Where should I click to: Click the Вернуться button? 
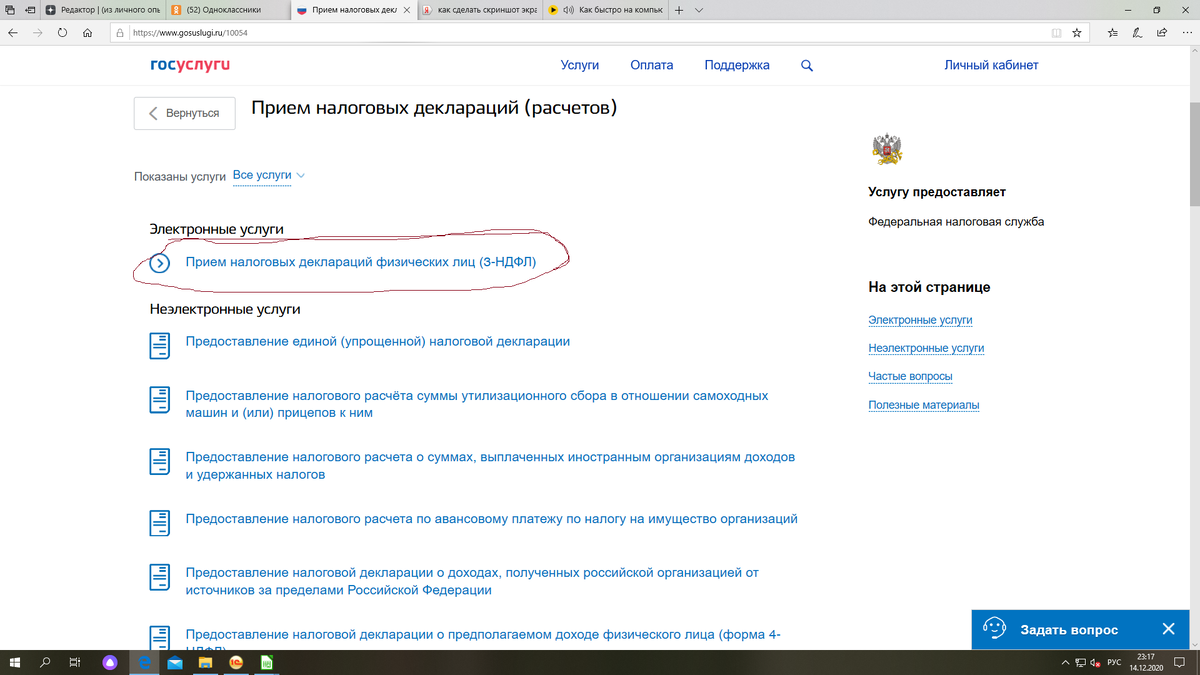[x=184, y=113]
